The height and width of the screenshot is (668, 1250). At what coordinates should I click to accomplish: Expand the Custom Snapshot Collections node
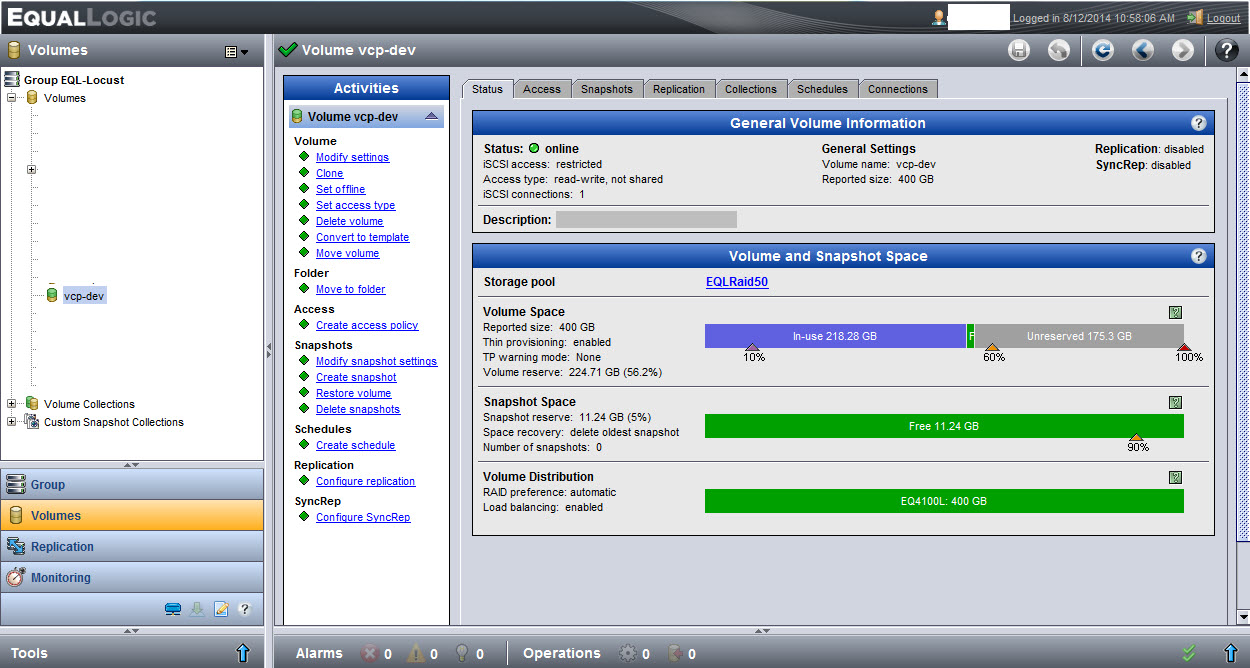(x=12, y=422)
